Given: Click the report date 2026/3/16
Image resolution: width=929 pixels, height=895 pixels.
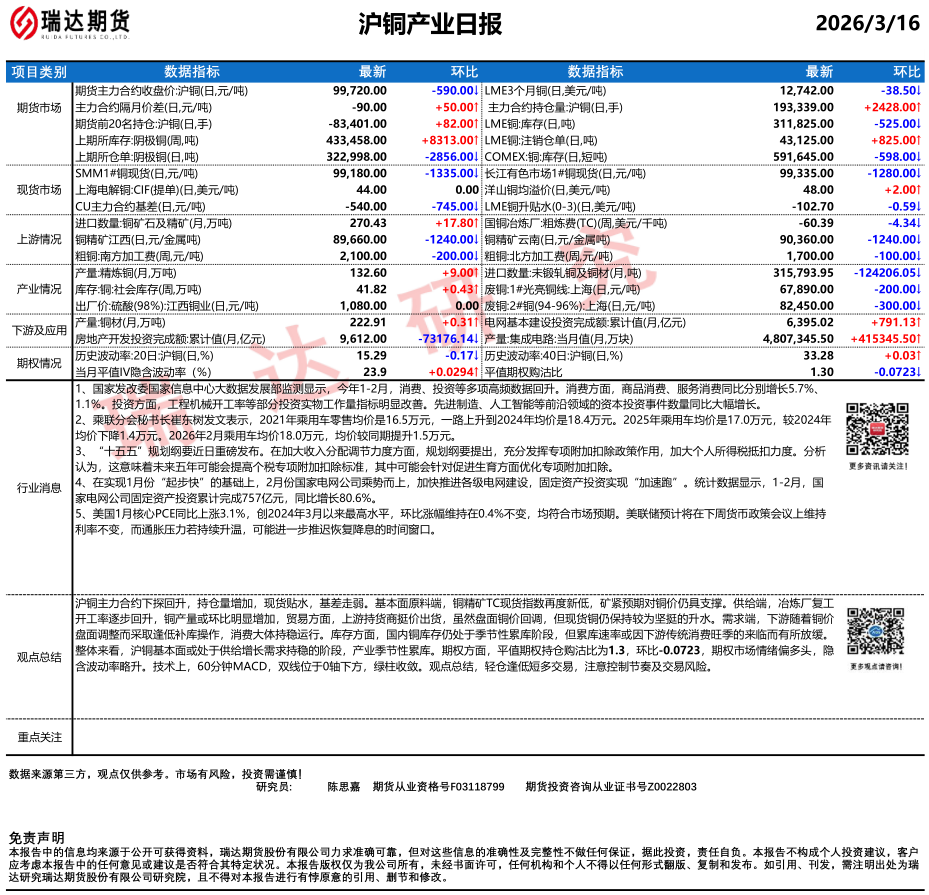Looking at the screenshot, I should [866, 24].
